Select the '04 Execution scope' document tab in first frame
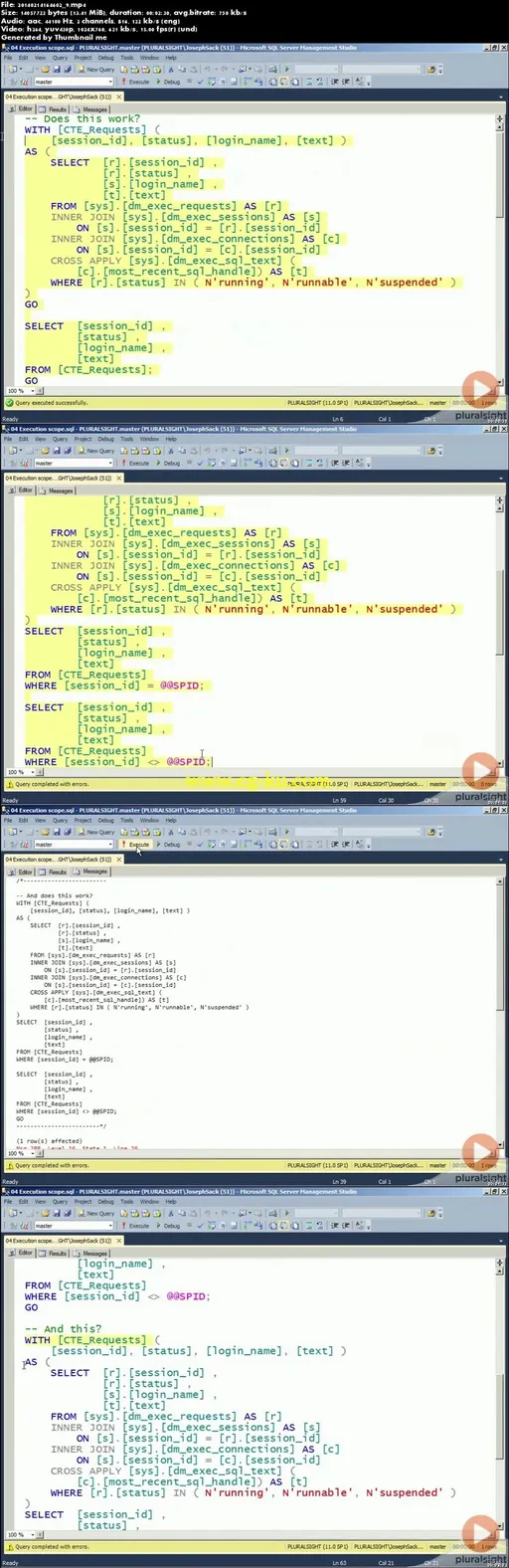This screenshot has height=1568, width=509. tap(63, 97)
